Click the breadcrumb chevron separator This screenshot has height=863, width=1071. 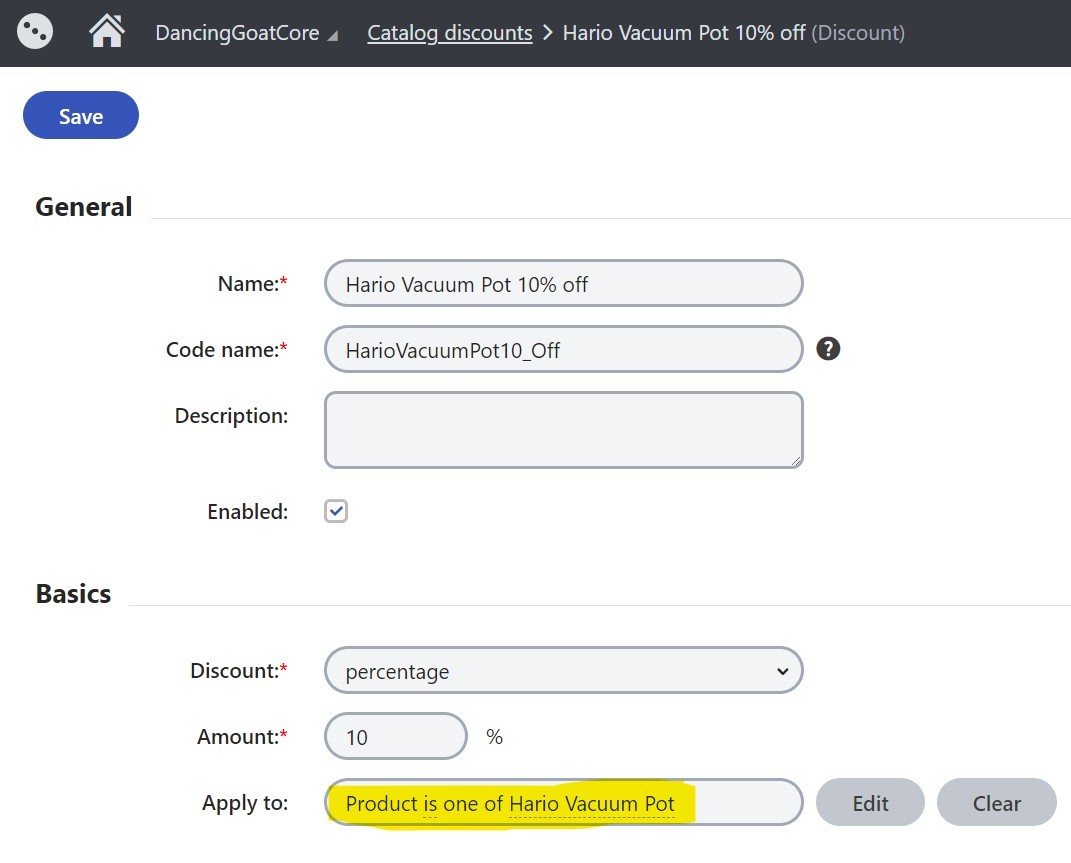(547, 33)
